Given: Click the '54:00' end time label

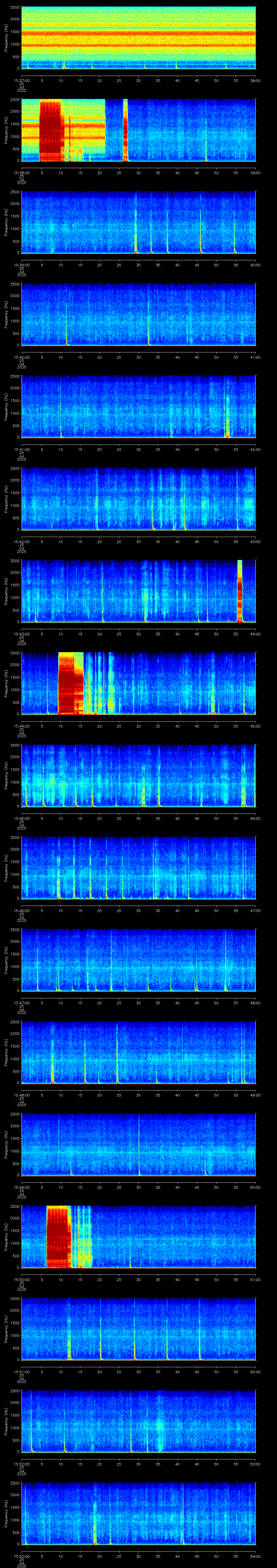Looking at the screenshot, I should [255, 1556].
